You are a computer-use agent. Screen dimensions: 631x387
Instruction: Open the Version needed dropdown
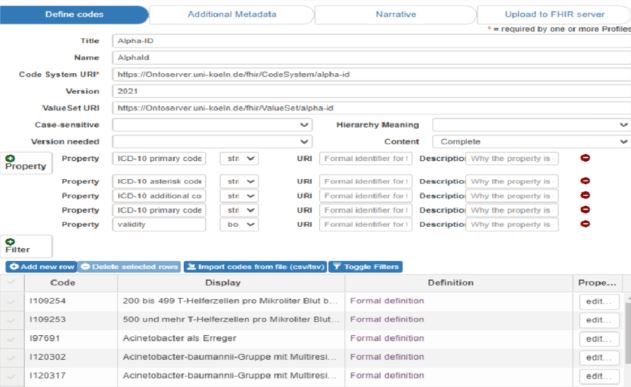212,142
